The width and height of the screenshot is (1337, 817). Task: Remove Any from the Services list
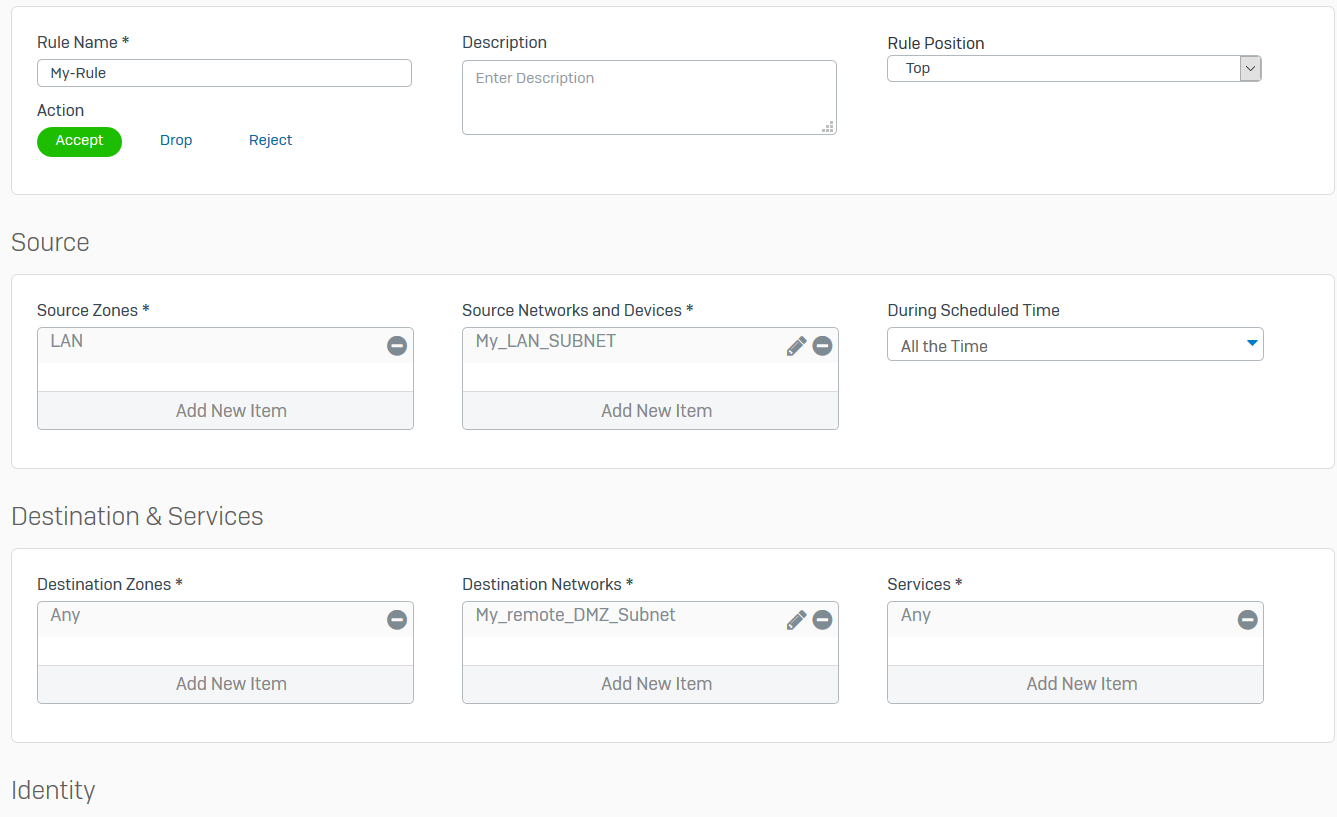click(1247, 620)
